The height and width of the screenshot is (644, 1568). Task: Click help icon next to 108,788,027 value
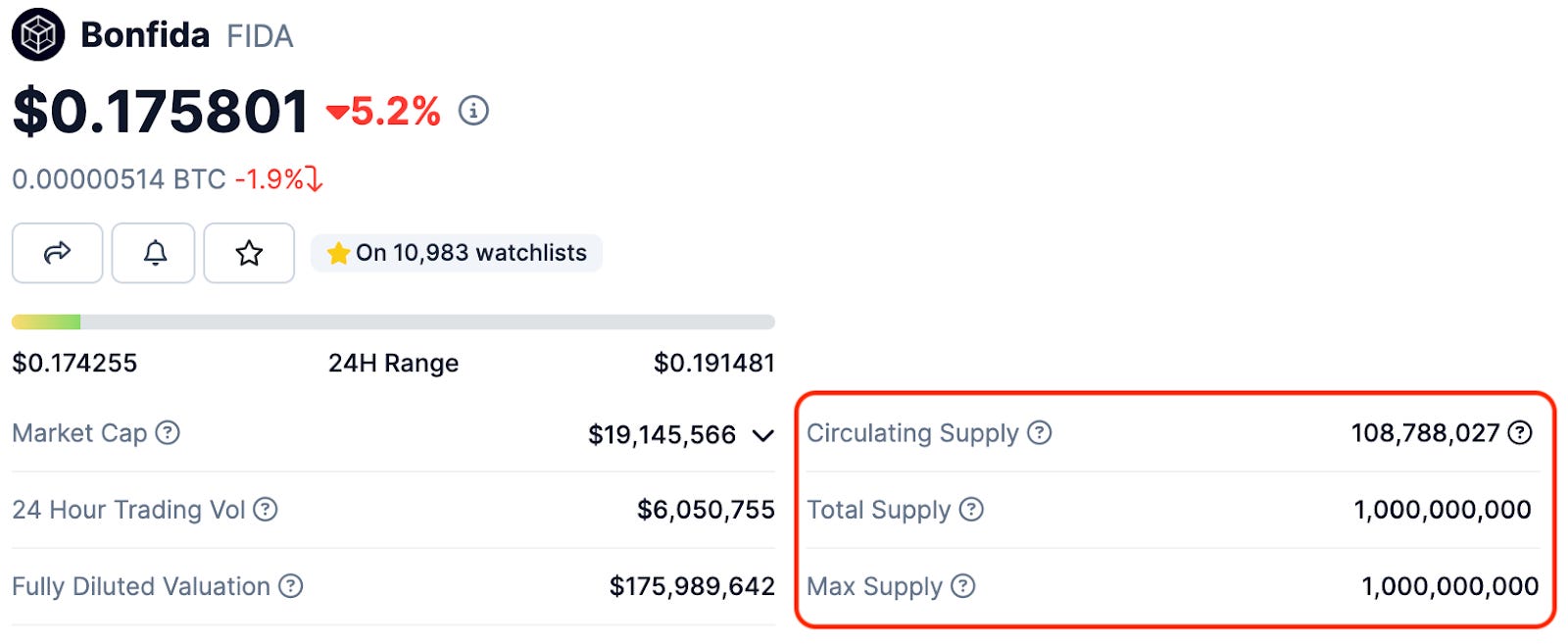click(1520, 432)
